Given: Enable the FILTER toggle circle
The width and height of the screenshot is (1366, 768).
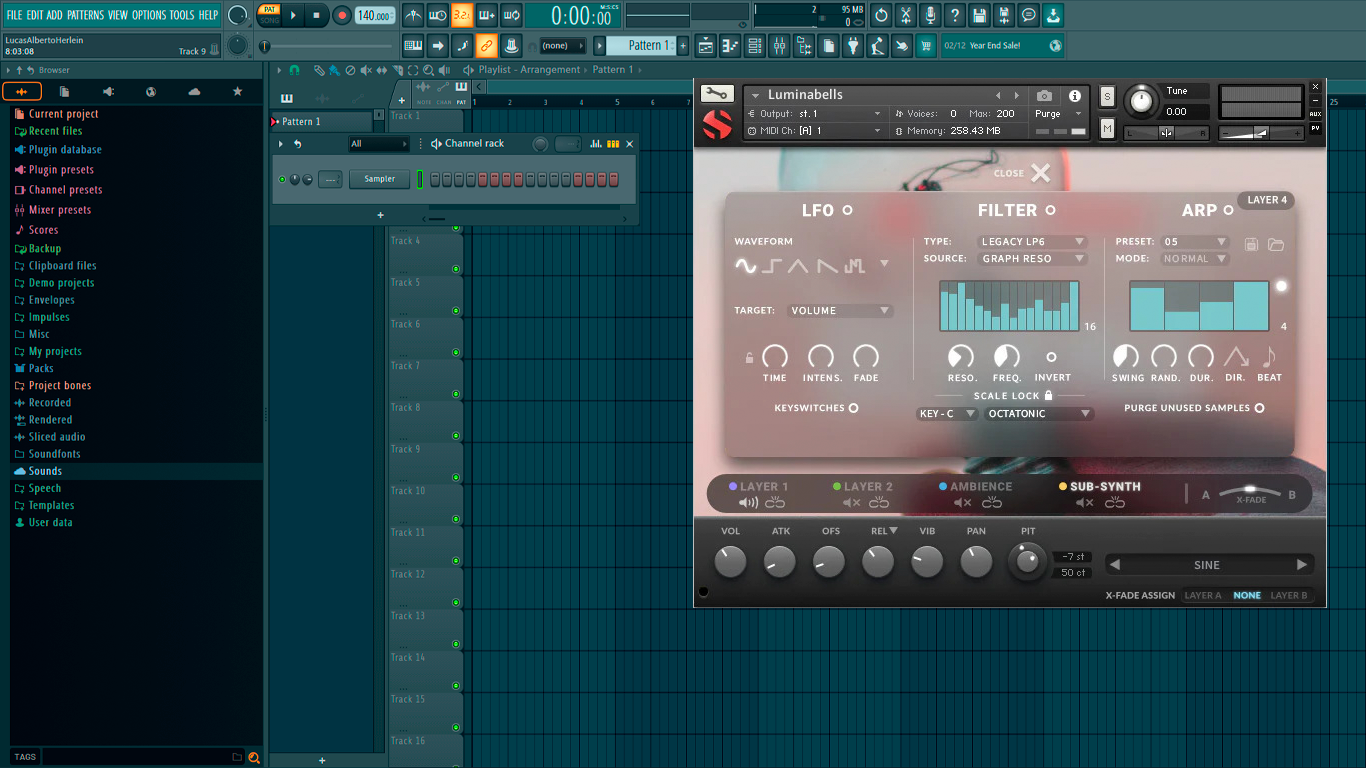Looking at the screenshot, I should [x=1050, y=210].
